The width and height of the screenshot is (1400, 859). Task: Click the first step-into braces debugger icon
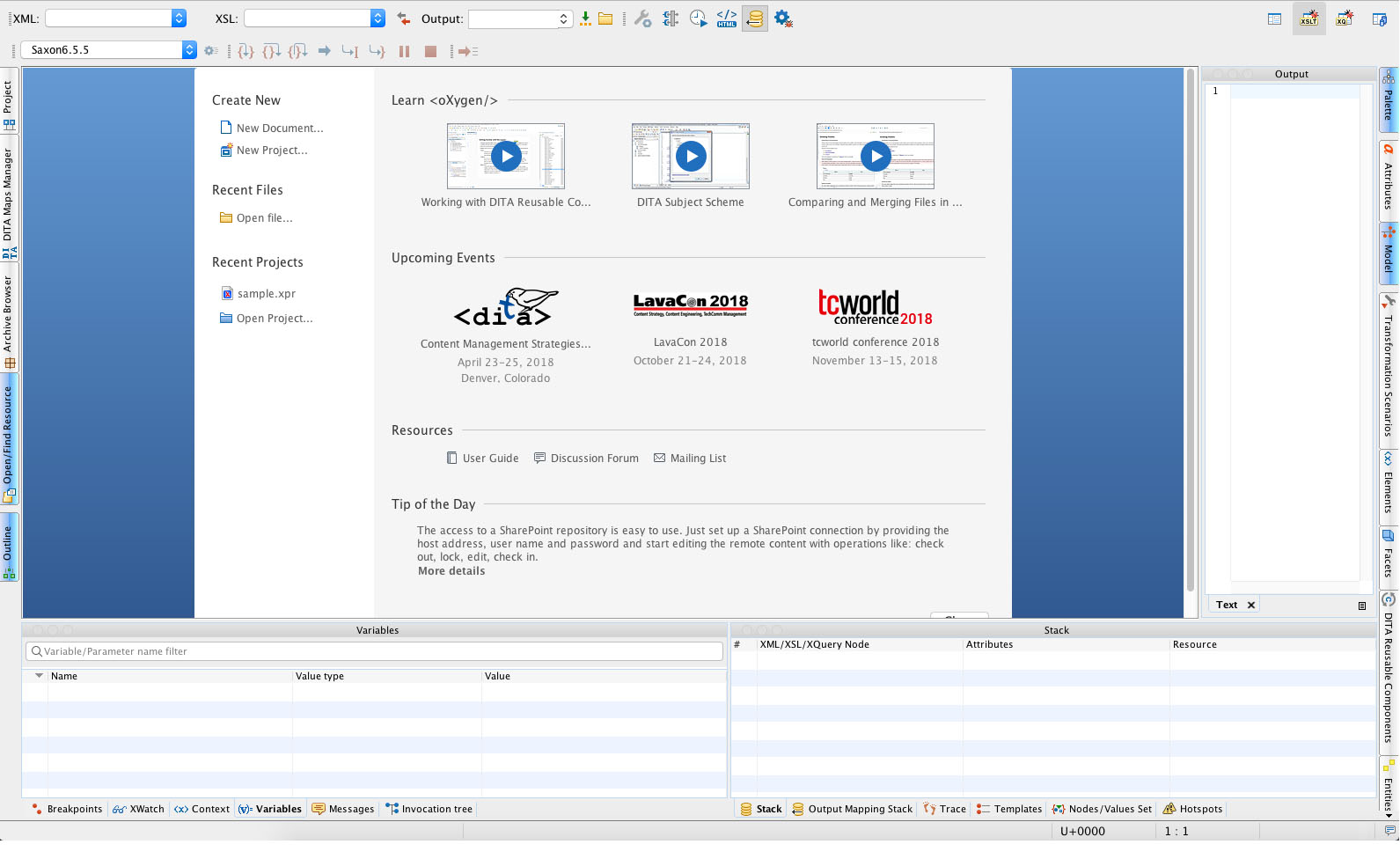[x=246, y=51]
